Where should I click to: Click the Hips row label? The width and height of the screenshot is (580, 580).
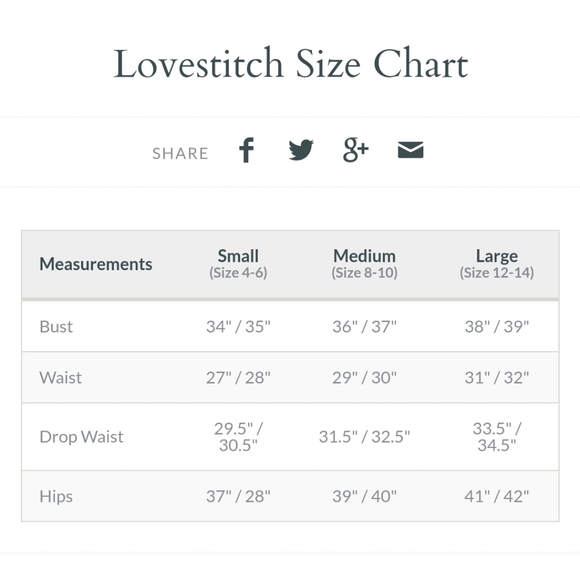click(56, 496)
